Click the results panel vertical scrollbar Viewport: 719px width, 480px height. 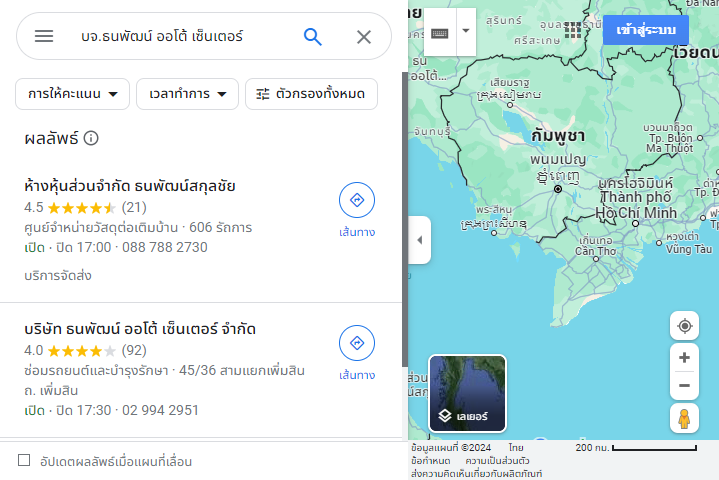click(x=405, y=219)
